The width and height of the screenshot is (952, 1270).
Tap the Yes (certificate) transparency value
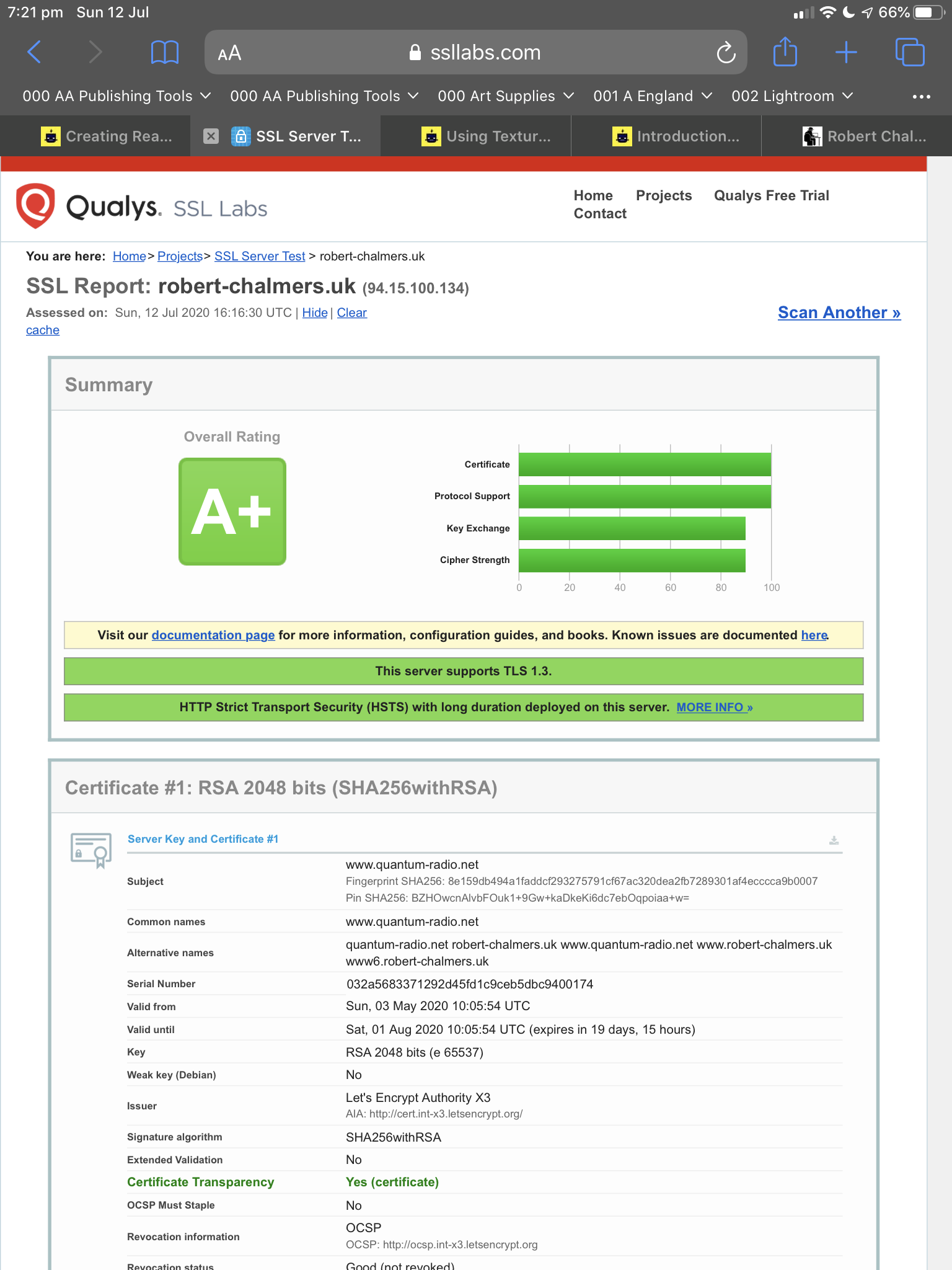tap(392, 1182)
